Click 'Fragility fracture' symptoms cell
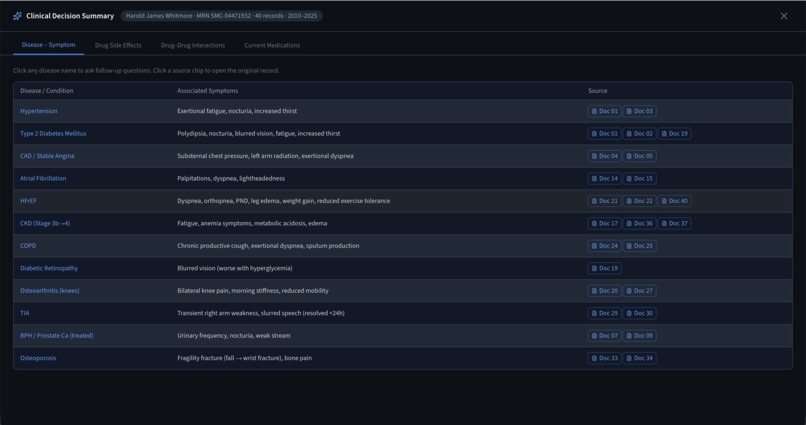 click(245, 358)
